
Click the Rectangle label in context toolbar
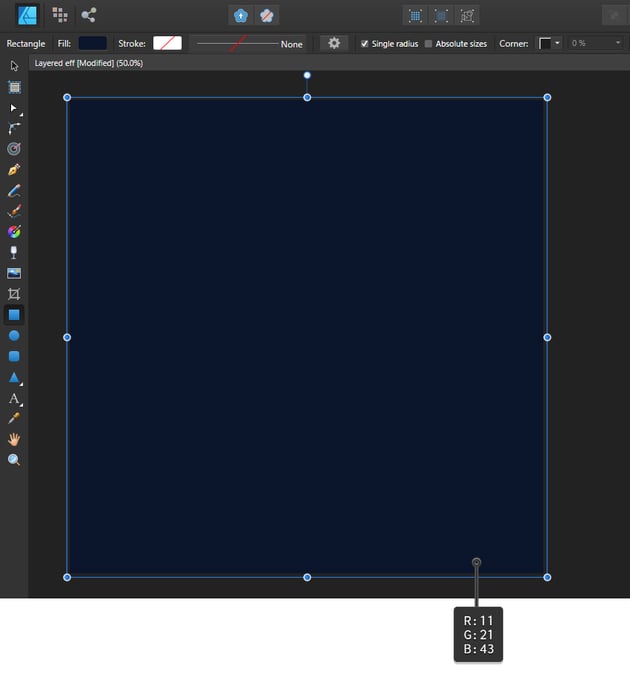pyautogui.click(x=26, y=44)
